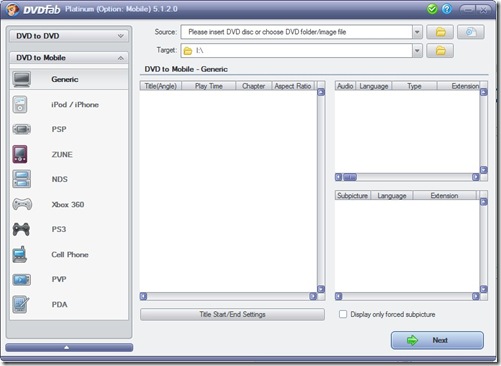Collapse sidebar with bottom up-arrow bar
The width and height of the screenshot is (501, 366).
[x=69, y=347]
